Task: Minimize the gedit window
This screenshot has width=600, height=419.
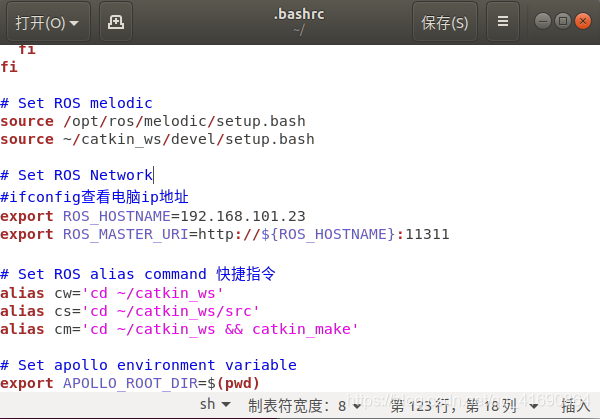Action: (x=543, y=21)
